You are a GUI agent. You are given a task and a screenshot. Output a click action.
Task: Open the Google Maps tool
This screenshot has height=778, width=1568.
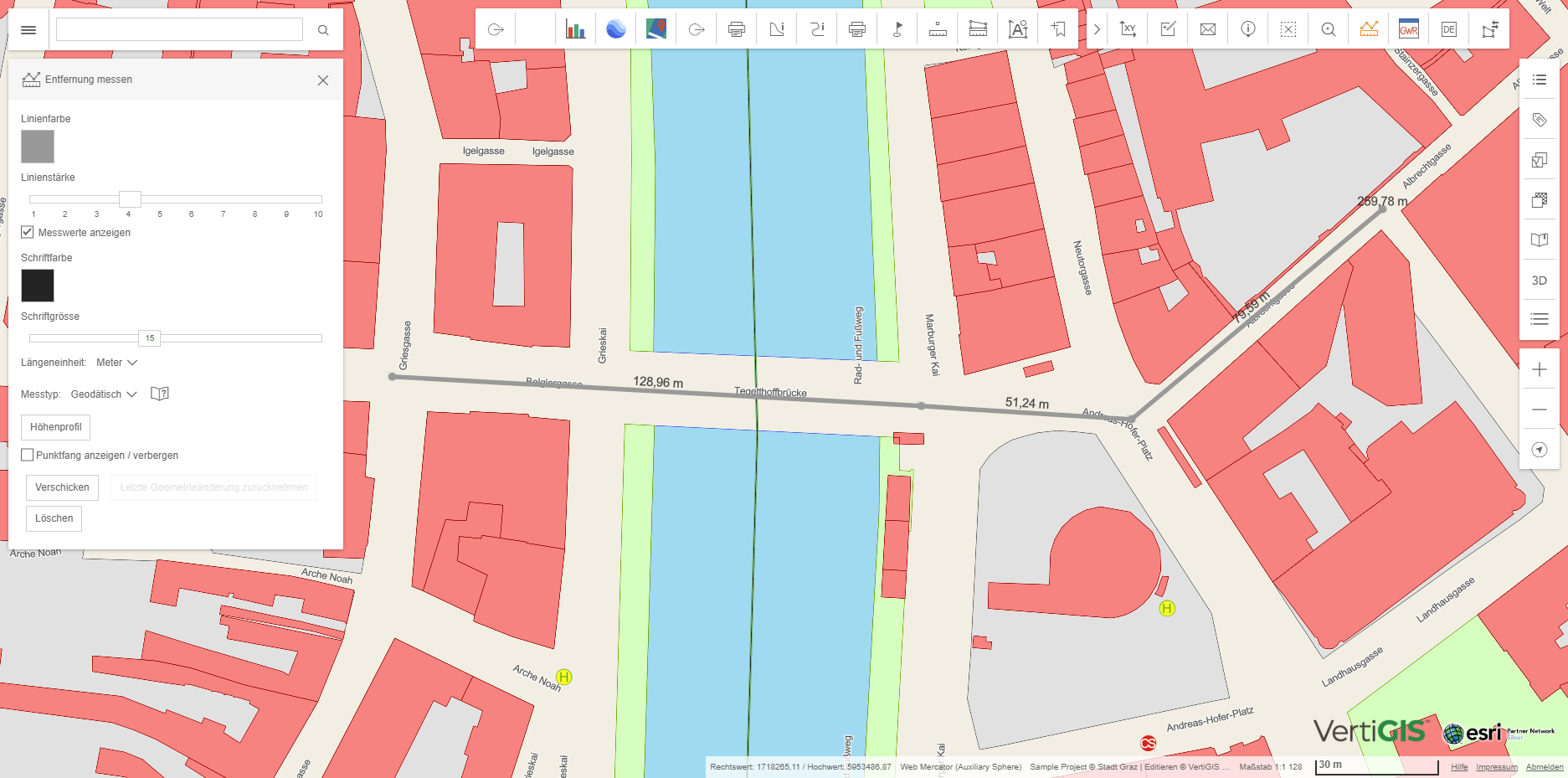pyautogui.click(x=656, y=28)
